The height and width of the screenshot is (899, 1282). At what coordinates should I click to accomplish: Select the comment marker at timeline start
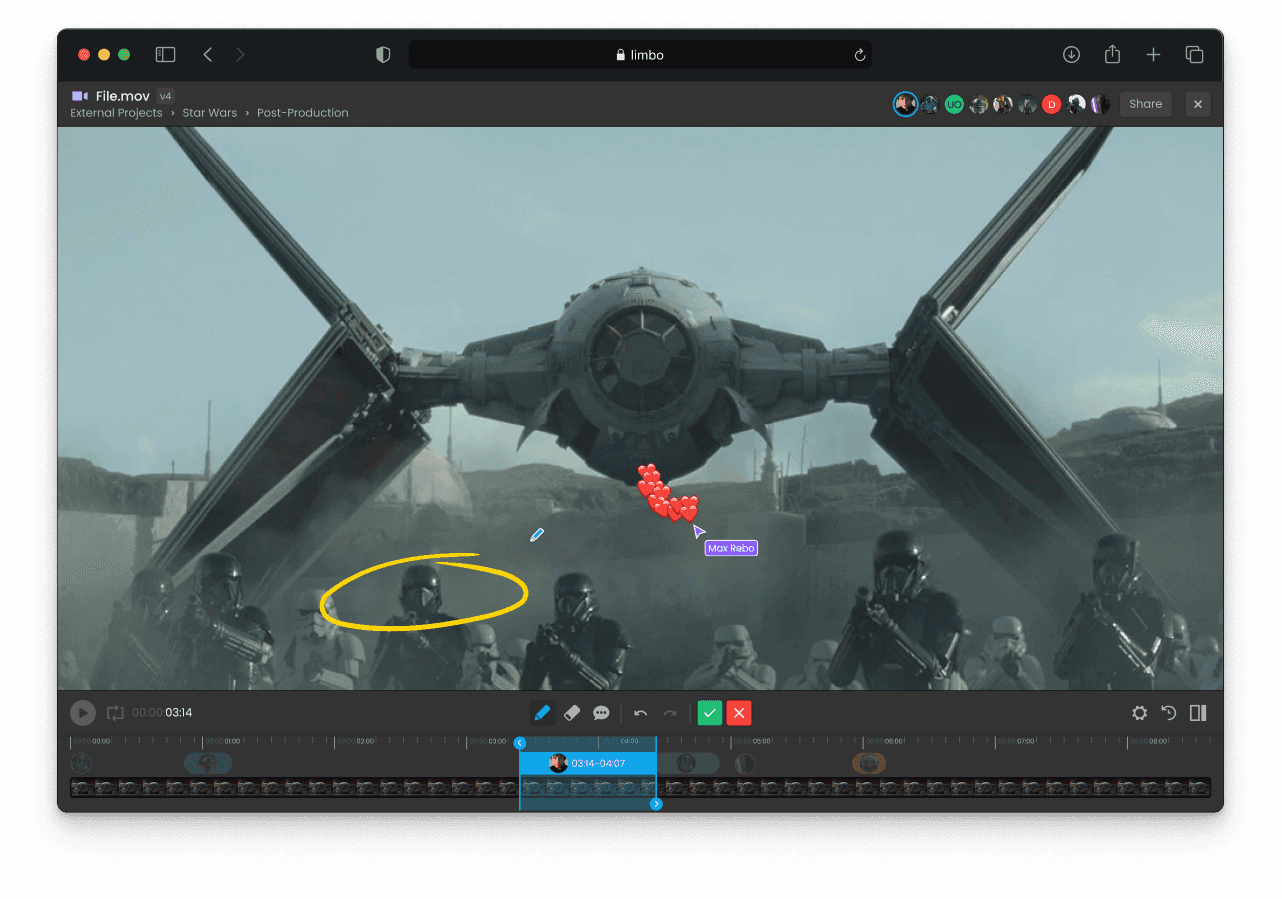coord(81,764)
